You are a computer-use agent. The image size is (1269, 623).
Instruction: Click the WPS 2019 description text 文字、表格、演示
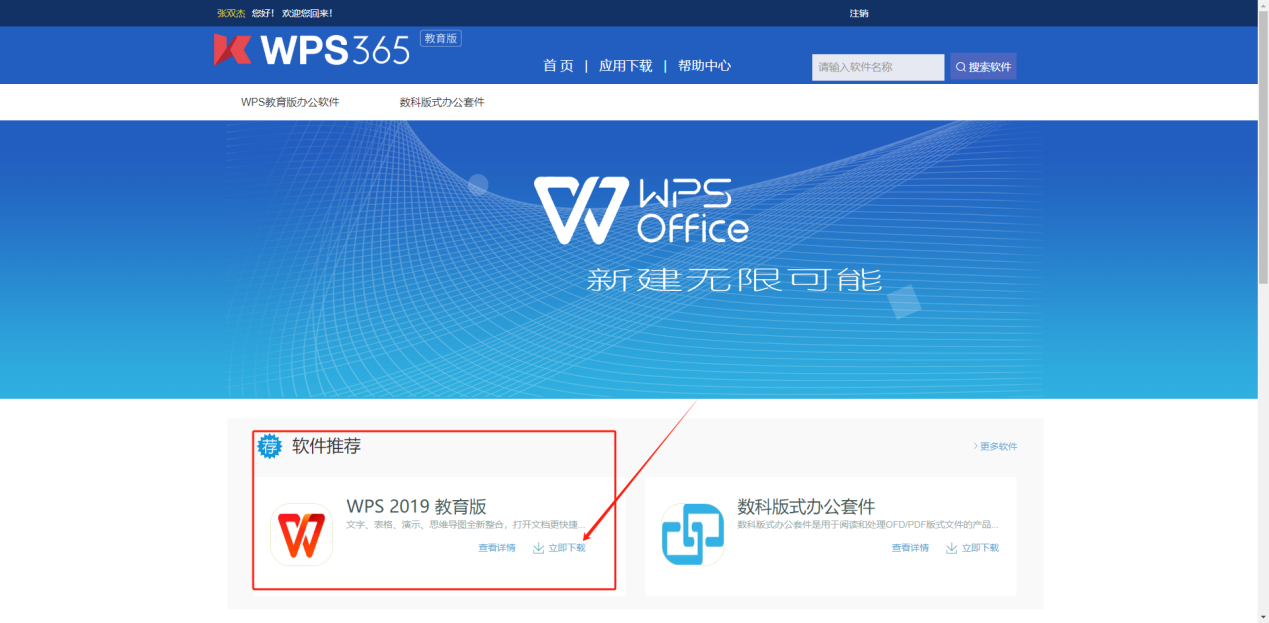pos(466,525)
